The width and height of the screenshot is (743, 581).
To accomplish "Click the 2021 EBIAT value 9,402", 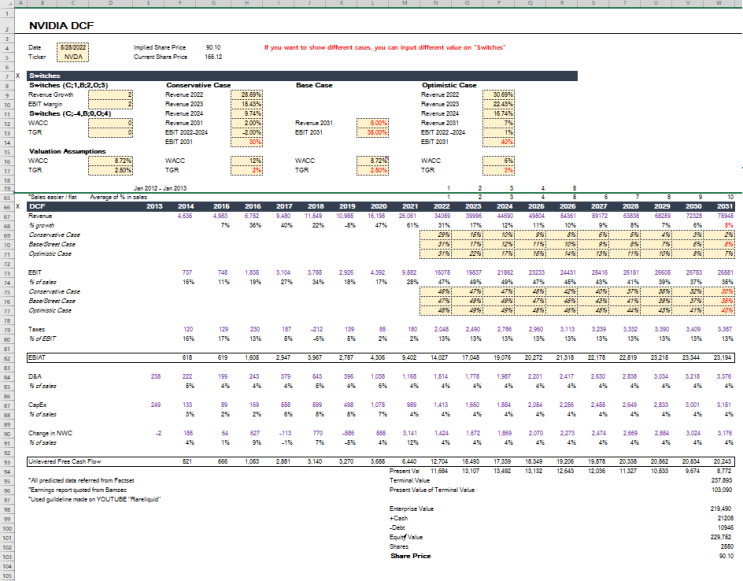I will 409,358.
